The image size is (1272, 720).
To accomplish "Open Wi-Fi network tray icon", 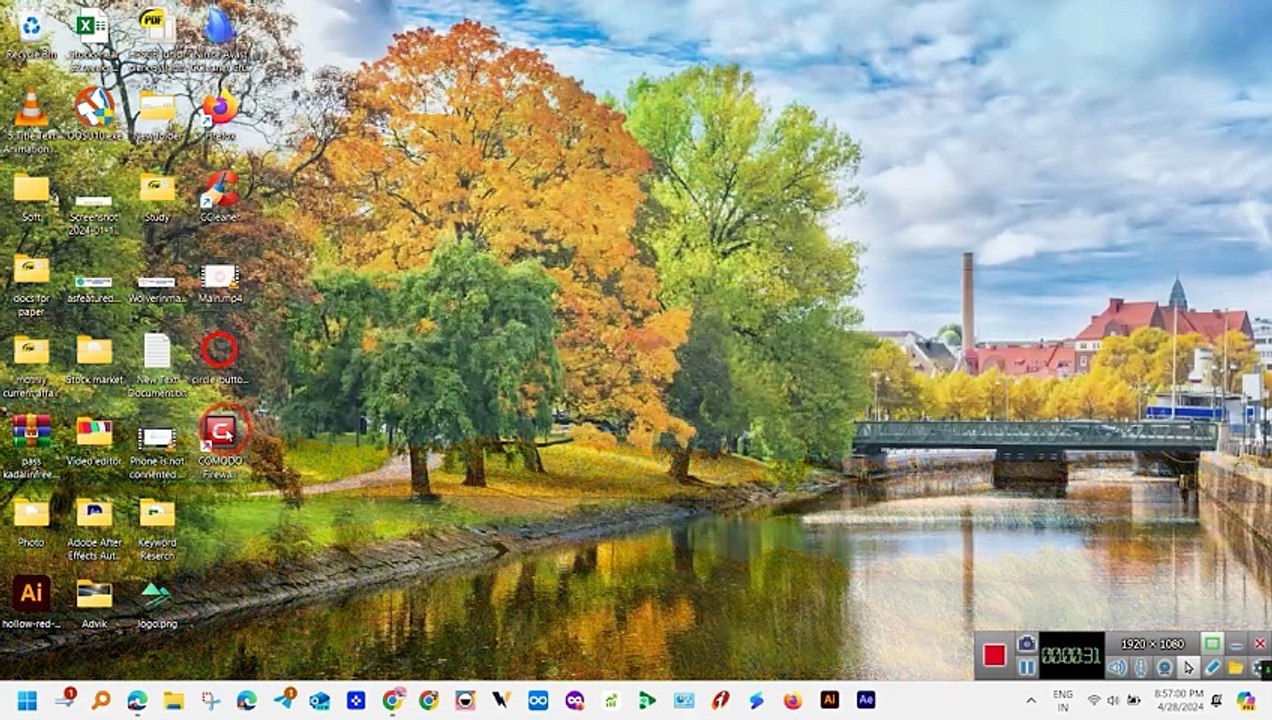I will (1094, 700).
